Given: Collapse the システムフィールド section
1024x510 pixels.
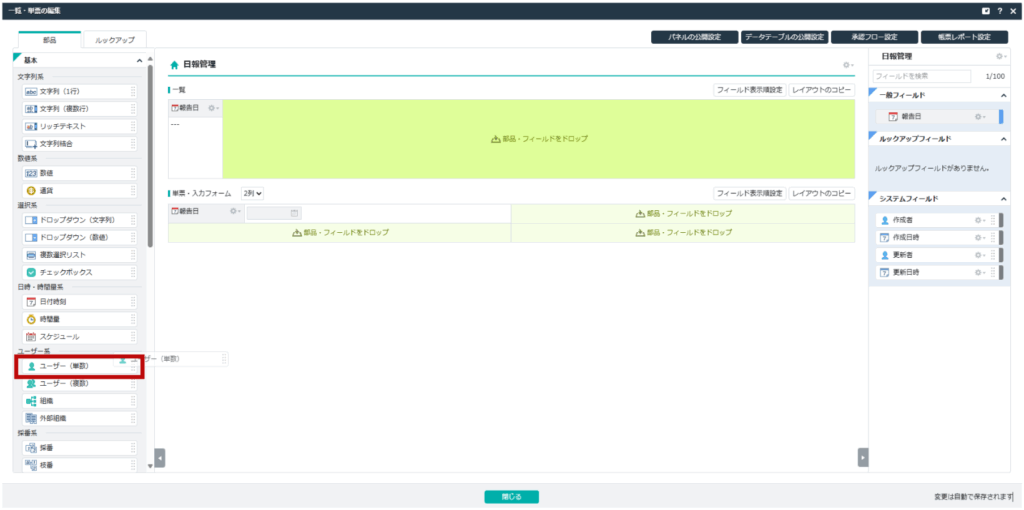Looking at the screenshot, I should click(x=1003, y=199).
